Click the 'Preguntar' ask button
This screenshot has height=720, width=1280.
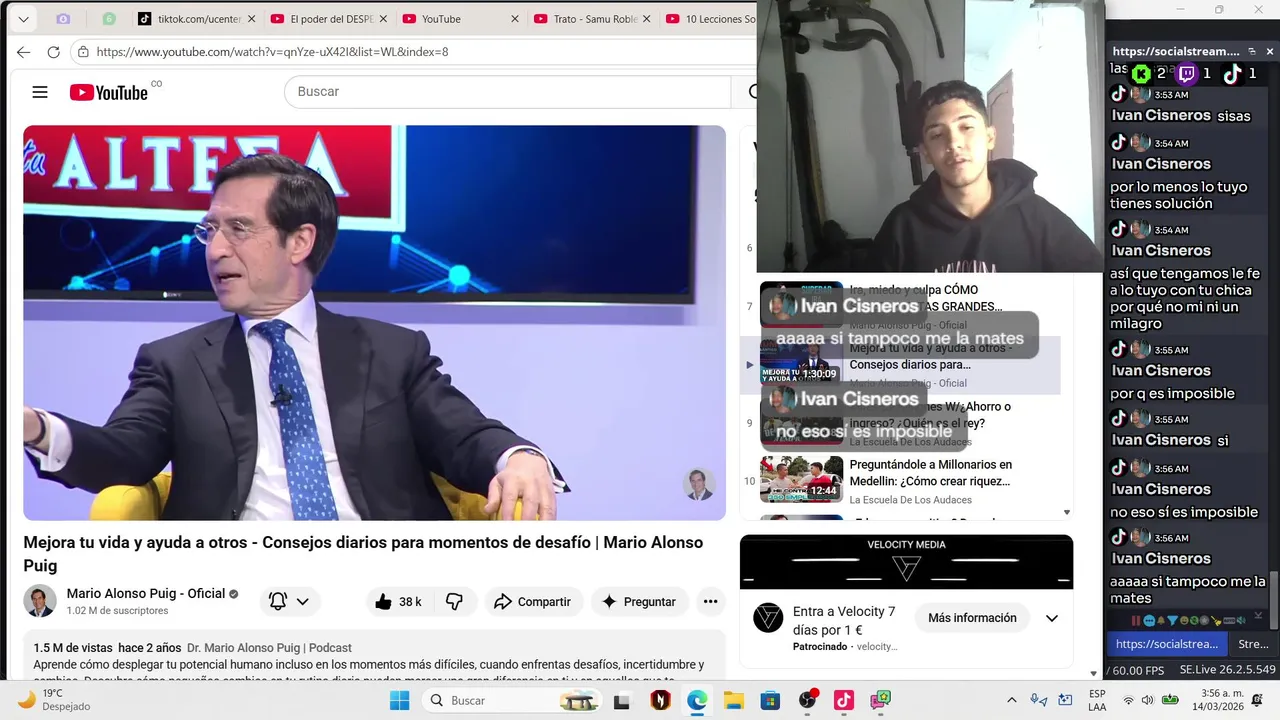pos(639,601)
